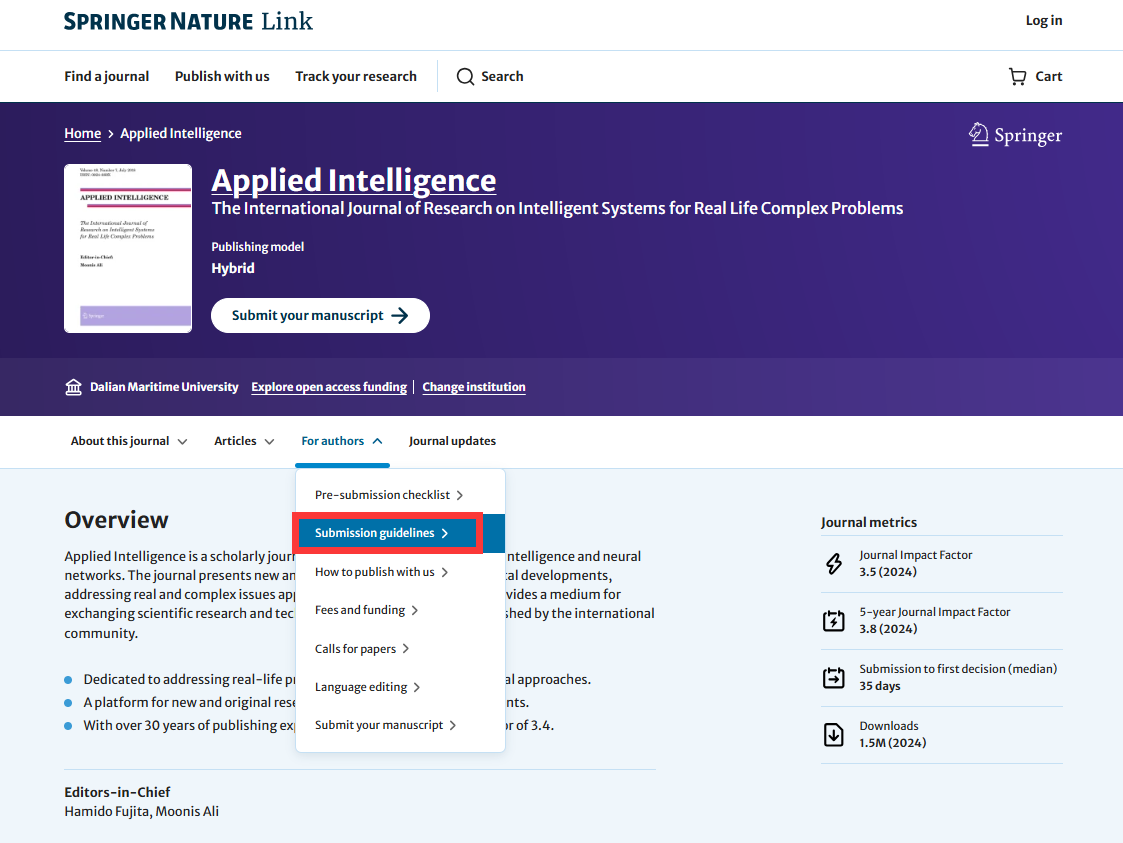Viewport: 1123px width, 843px height.
Task: Click the institution building icon near Dalian Maritime University
Action: 73,386
